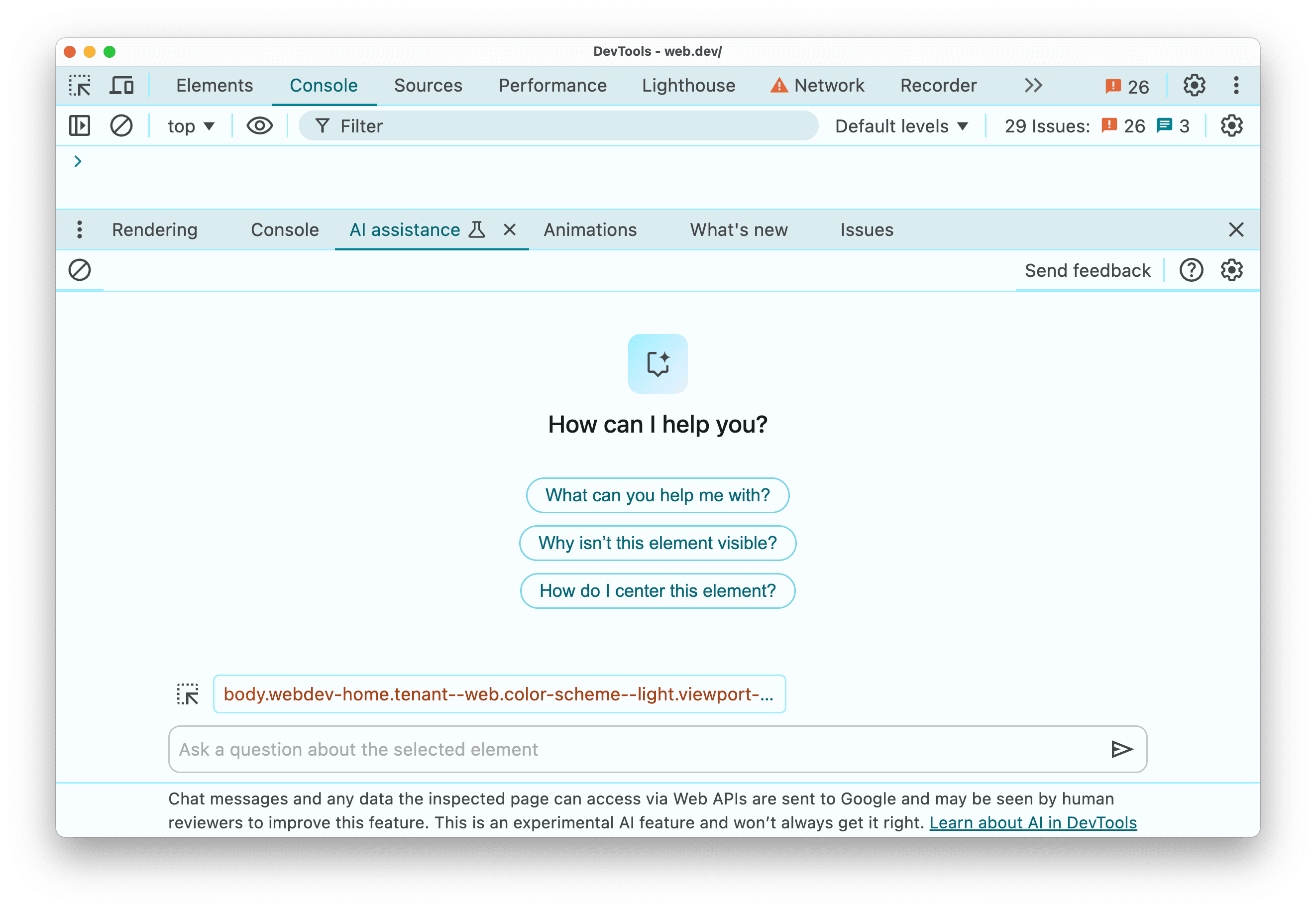Click the 29 Issues label in console toolbar

(x=1047, y=126)
